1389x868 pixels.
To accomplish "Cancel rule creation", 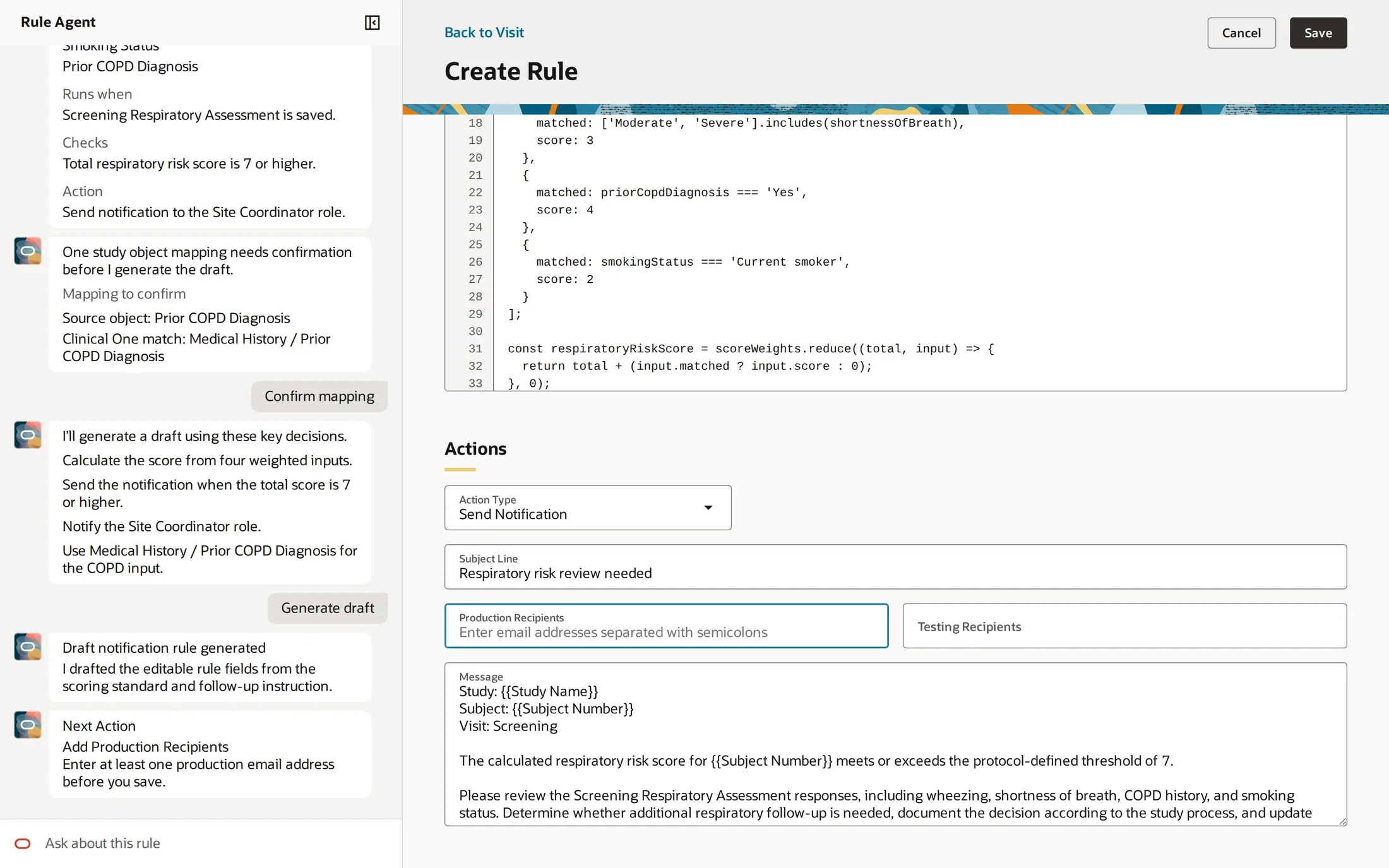I will (x=1241, y=33).
